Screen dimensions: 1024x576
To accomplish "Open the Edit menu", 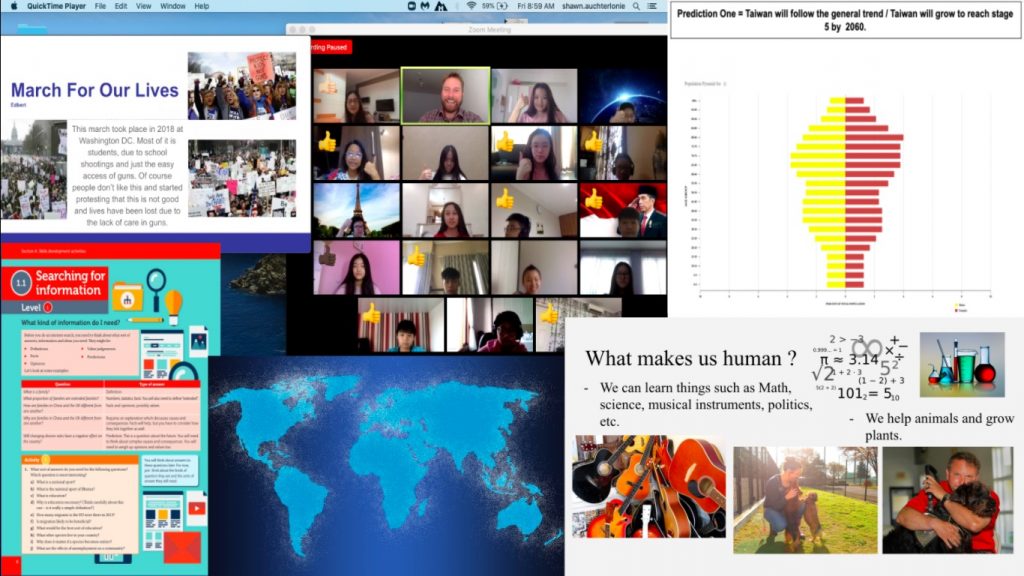I will tap(121, 6).
